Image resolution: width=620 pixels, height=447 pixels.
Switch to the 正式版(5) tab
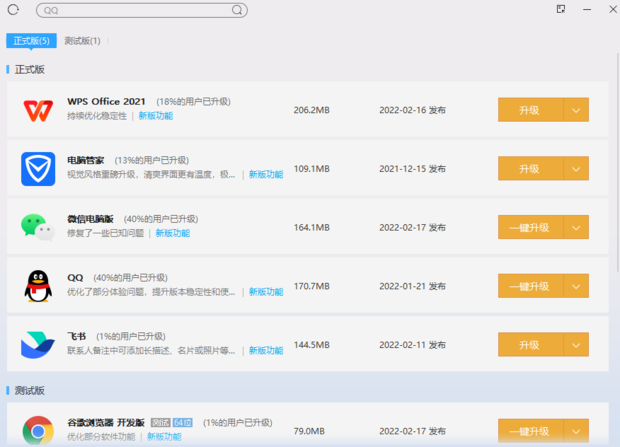click(x=31, y=41)
